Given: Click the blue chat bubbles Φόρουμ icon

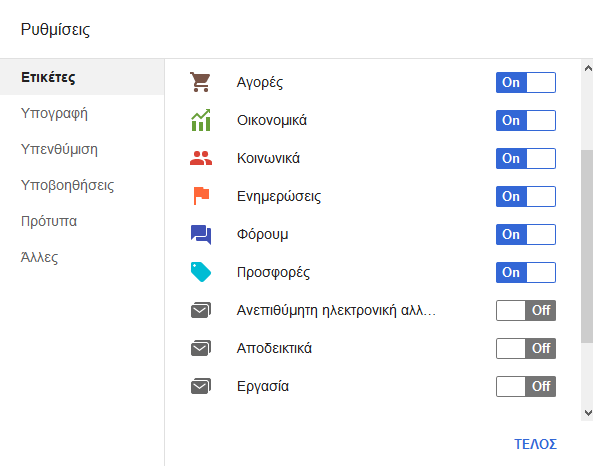Looking at the screenshot, I should coord(201,235).
